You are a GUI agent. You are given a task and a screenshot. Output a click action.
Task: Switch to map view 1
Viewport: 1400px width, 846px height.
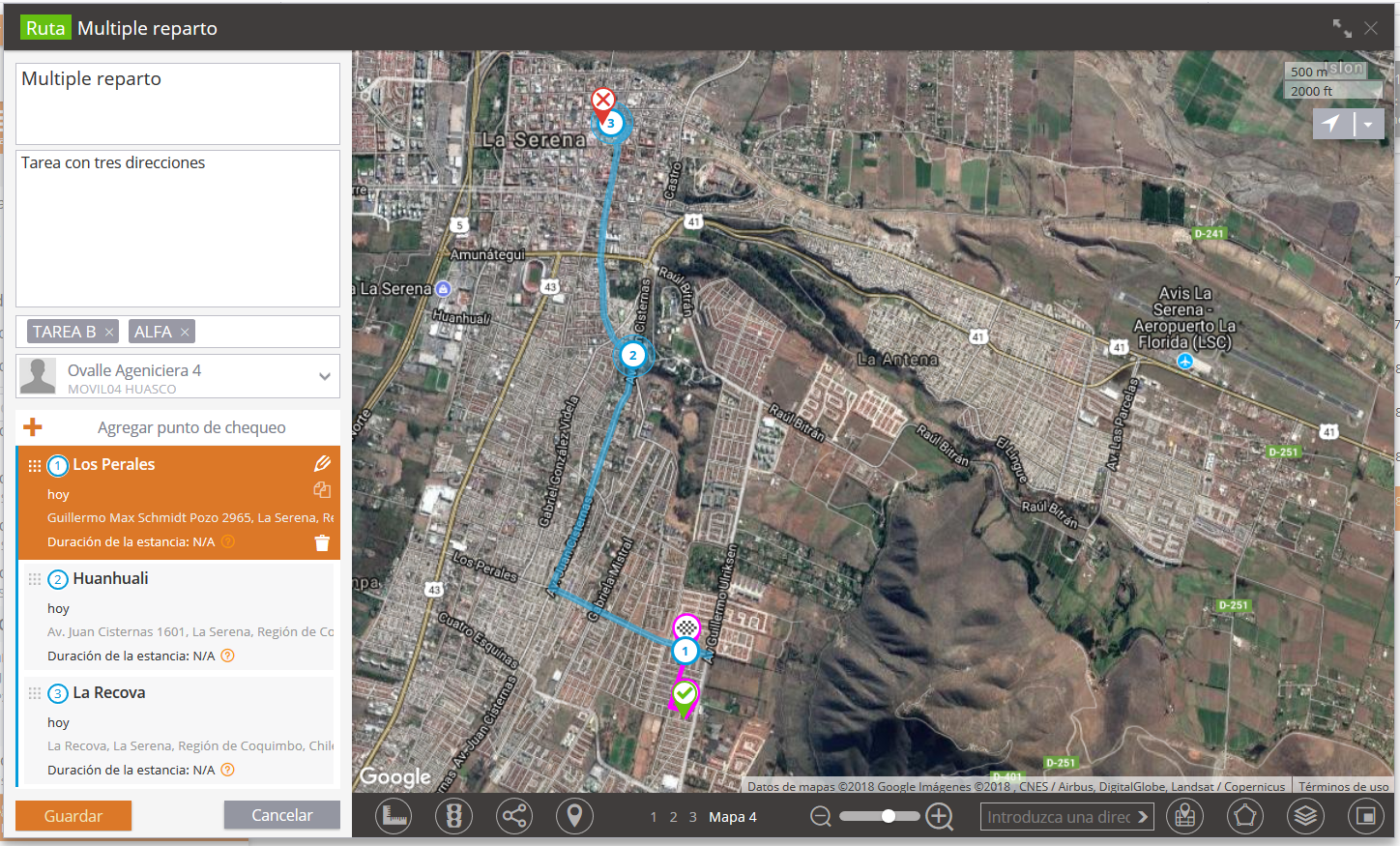tap(654, 817)
